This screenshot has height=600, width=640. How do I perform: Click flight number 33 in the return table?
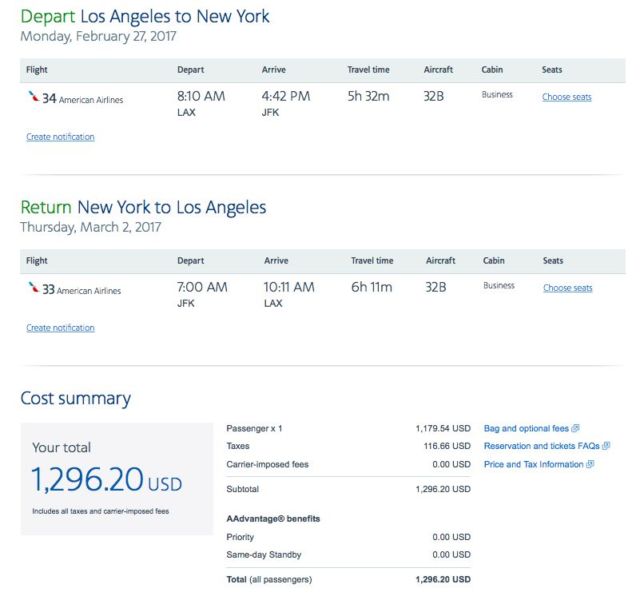pos(48,289)
